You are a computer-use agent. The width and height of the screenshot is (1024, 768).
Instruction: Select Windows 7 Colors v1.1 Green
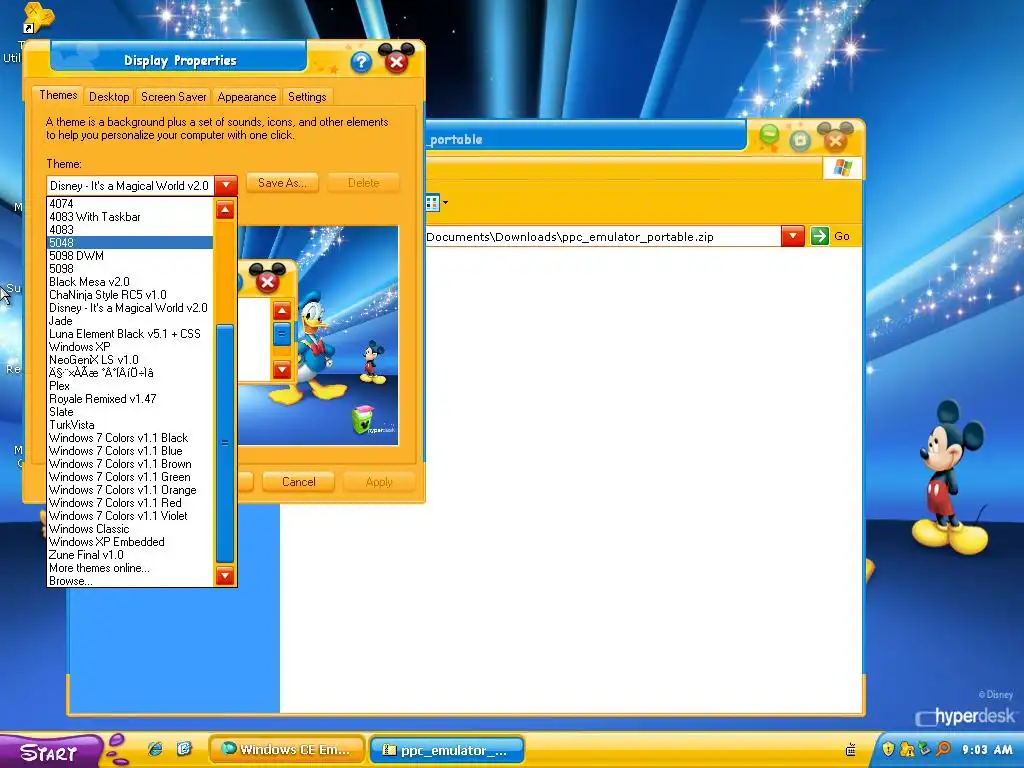[131, 477]
